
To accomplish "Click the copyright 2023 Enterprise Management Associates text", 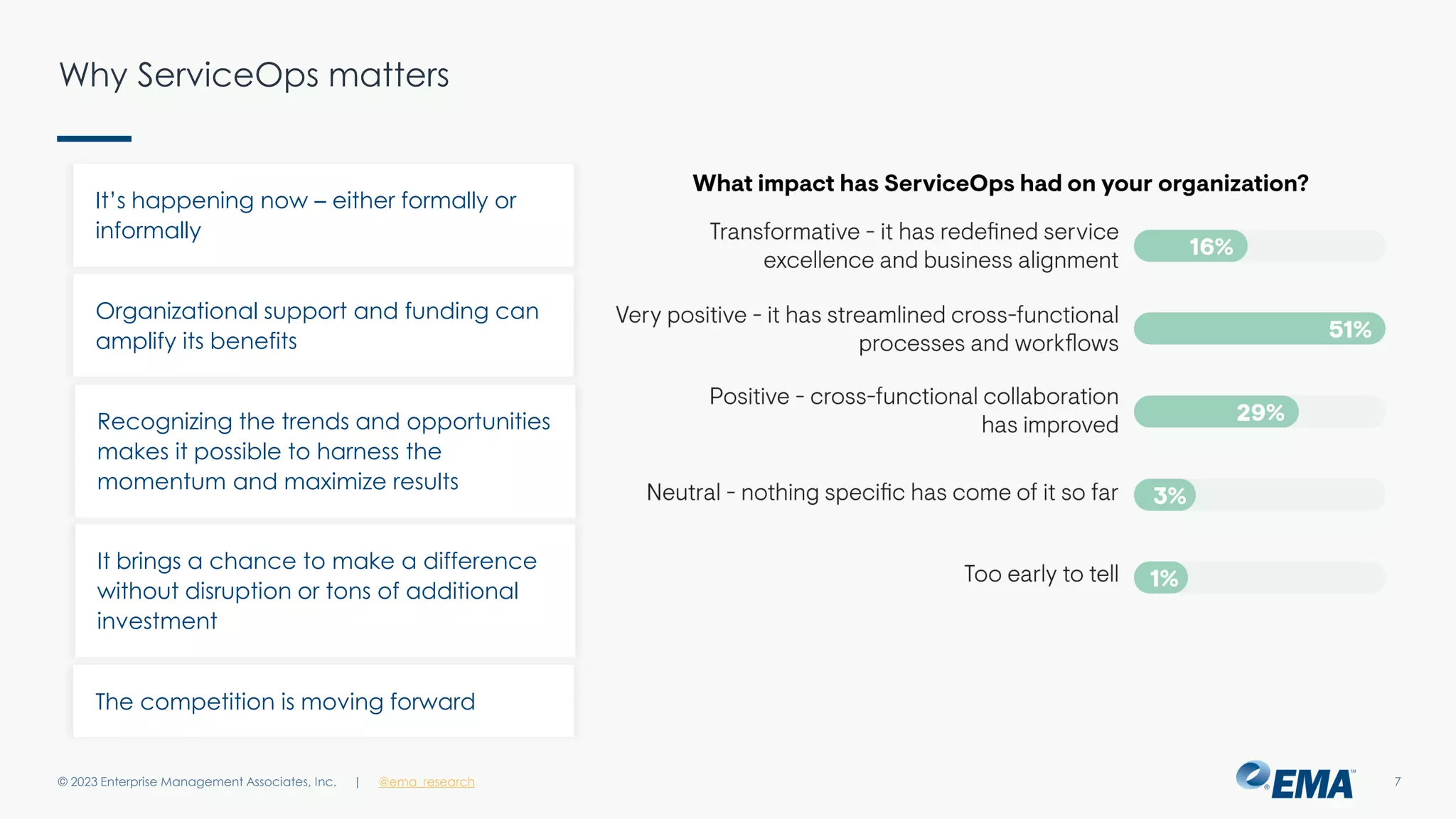I will (197, 782).
